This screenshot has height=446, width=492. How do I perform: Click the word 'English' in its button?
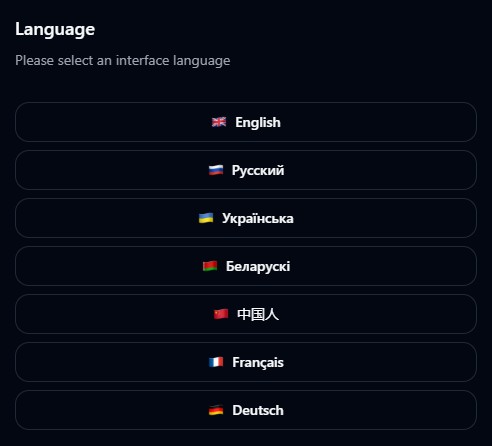point(258,122)
